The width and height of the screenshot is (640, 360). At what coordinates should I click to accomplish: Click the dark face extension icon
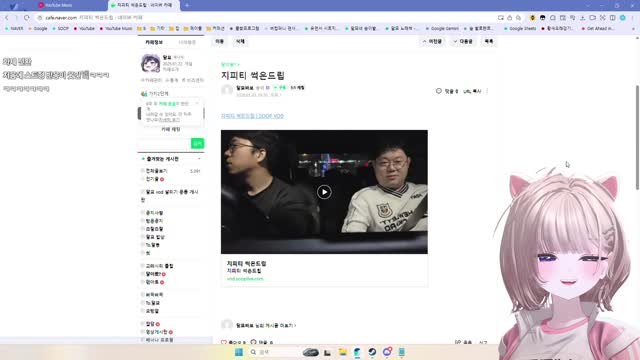[x=542, y=18]
